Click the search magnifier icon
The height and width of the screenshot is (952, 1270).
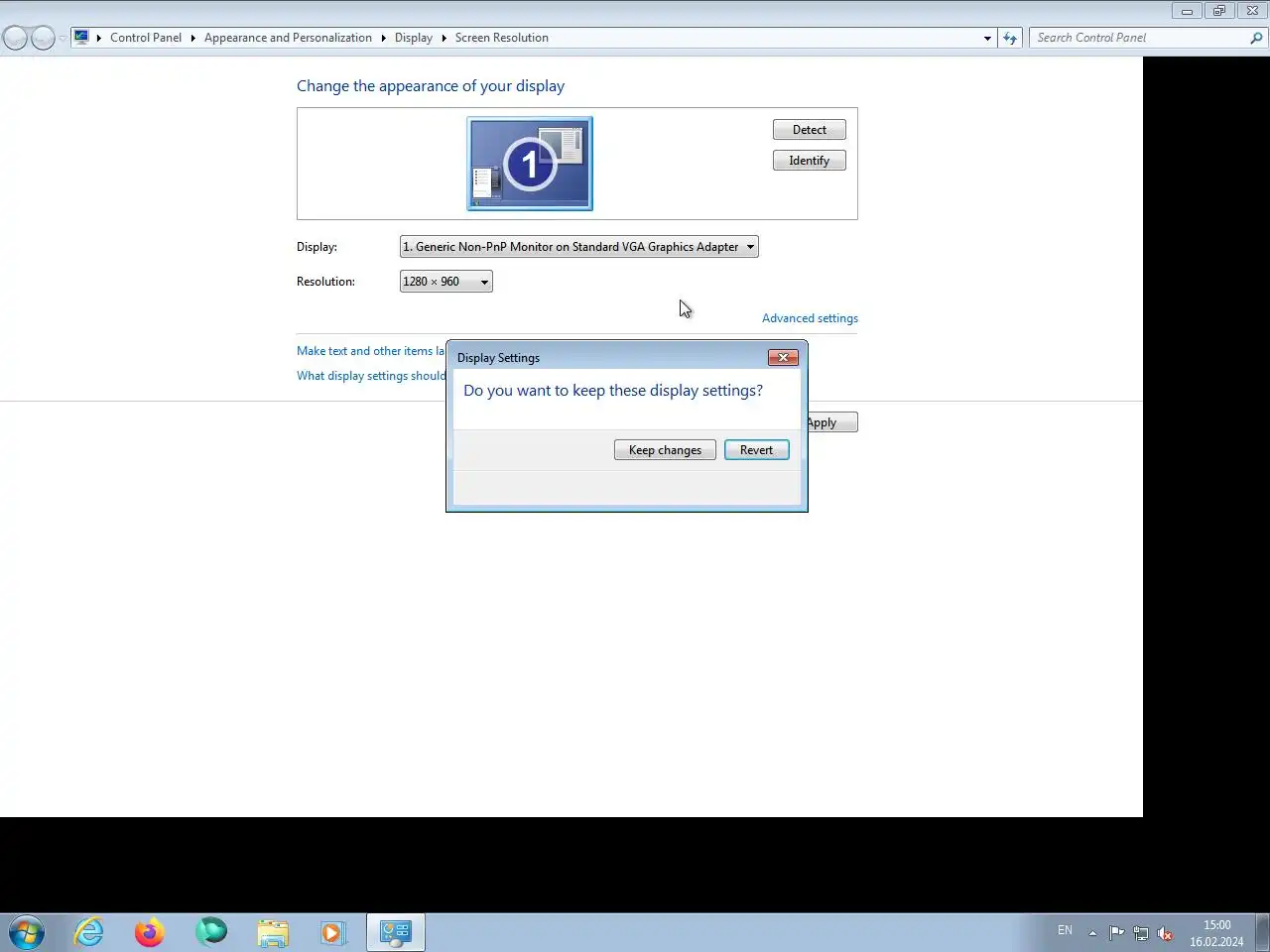coord(1256,38)
